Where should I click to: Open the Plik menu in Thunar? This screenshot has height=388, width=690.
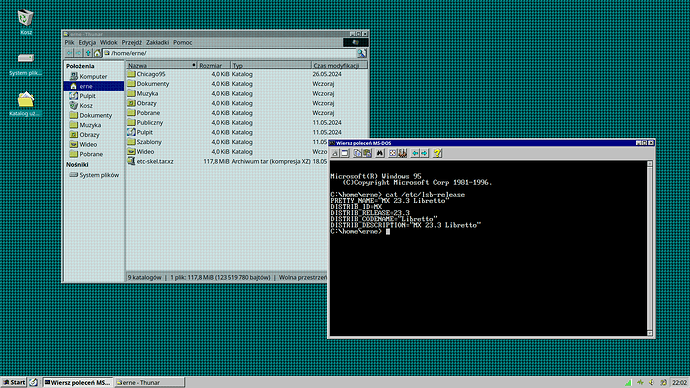pos(70,43)
